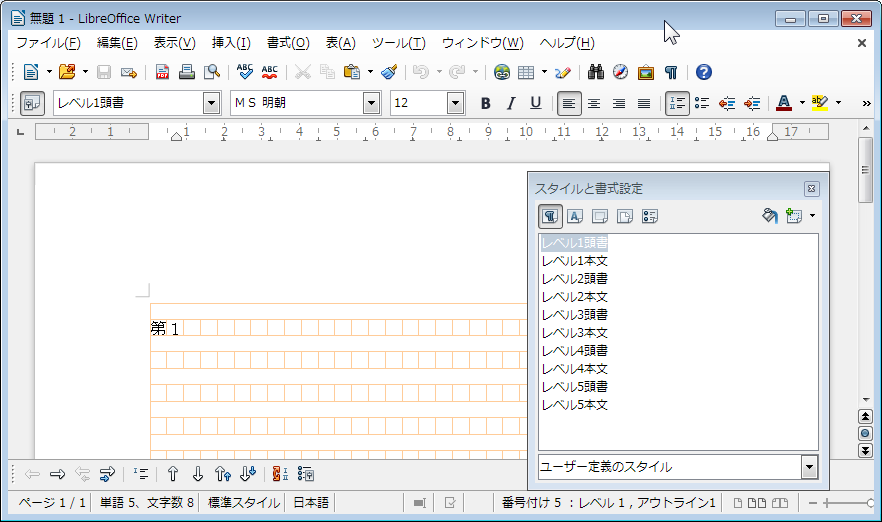The width and height of the screenshot is (882, 522).
Task: Open 挿入(I) menu
Action: pyautogui.click(x=231, y=43)
